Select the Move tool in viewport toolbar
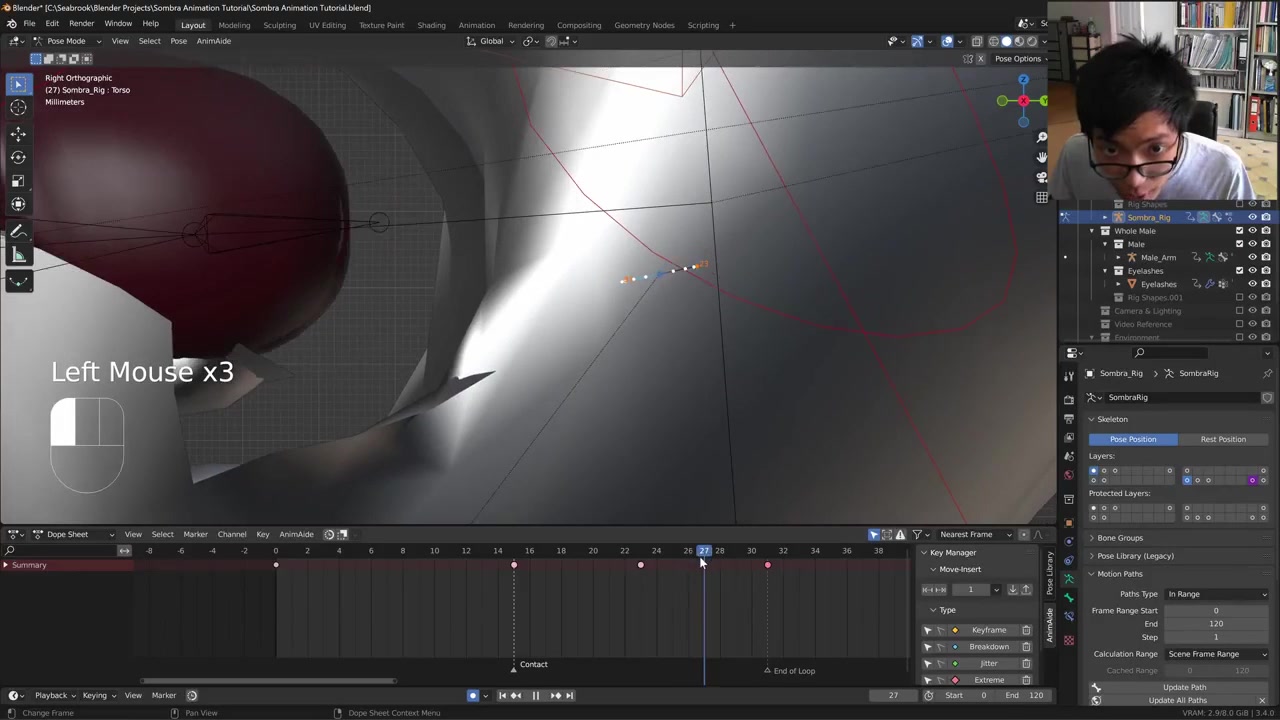Screen dimensions: 1280x720 (x=18, y=134)
